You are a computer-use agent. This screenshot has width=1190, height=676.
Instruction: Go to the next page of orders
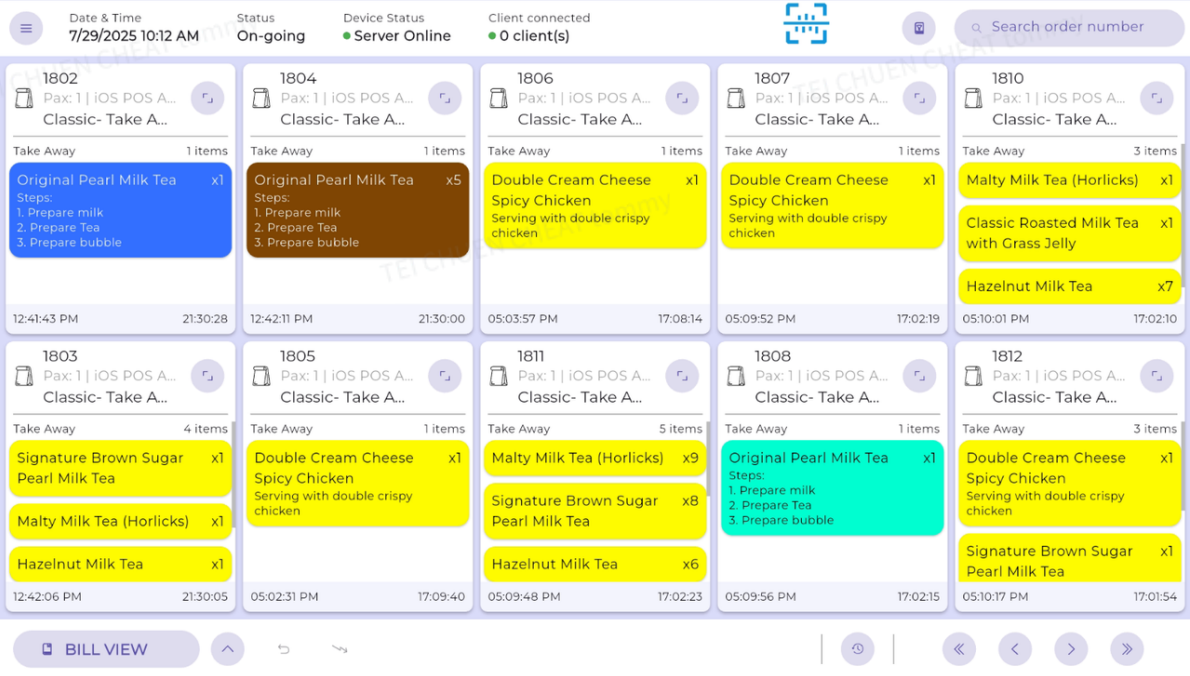(1071, 649)
